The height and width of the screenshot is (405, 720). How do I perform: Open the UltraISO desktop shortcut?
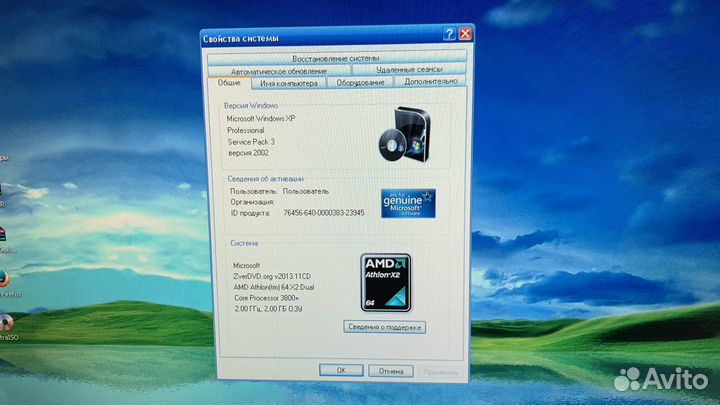pos(6,323)
